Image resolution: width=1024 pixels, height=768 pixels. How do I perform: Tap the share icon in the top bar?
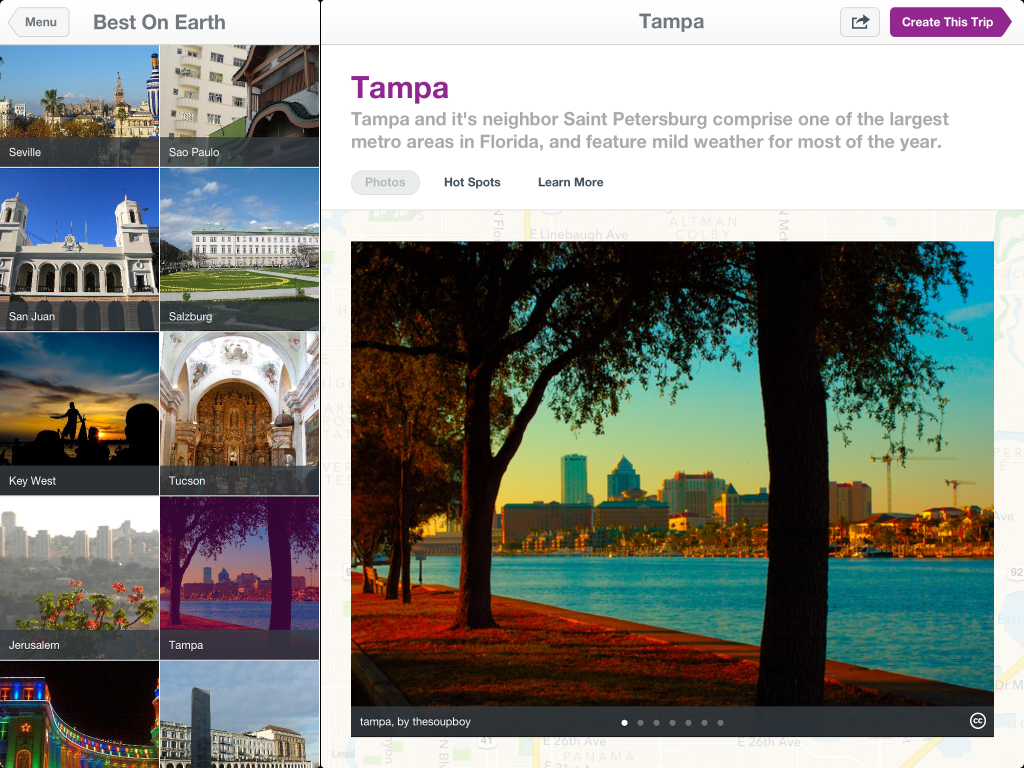[x=860, y=22]
